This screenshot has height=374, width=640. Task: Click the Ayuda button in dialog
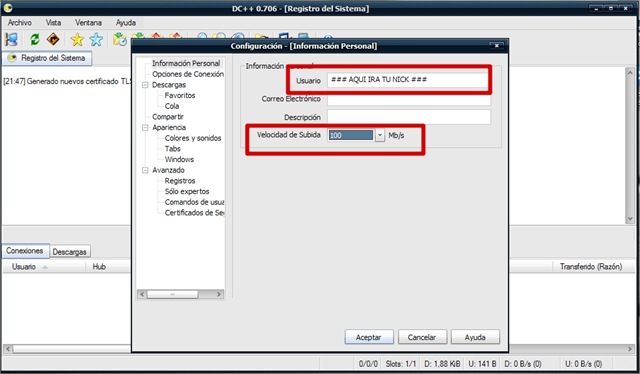point(475,337)
